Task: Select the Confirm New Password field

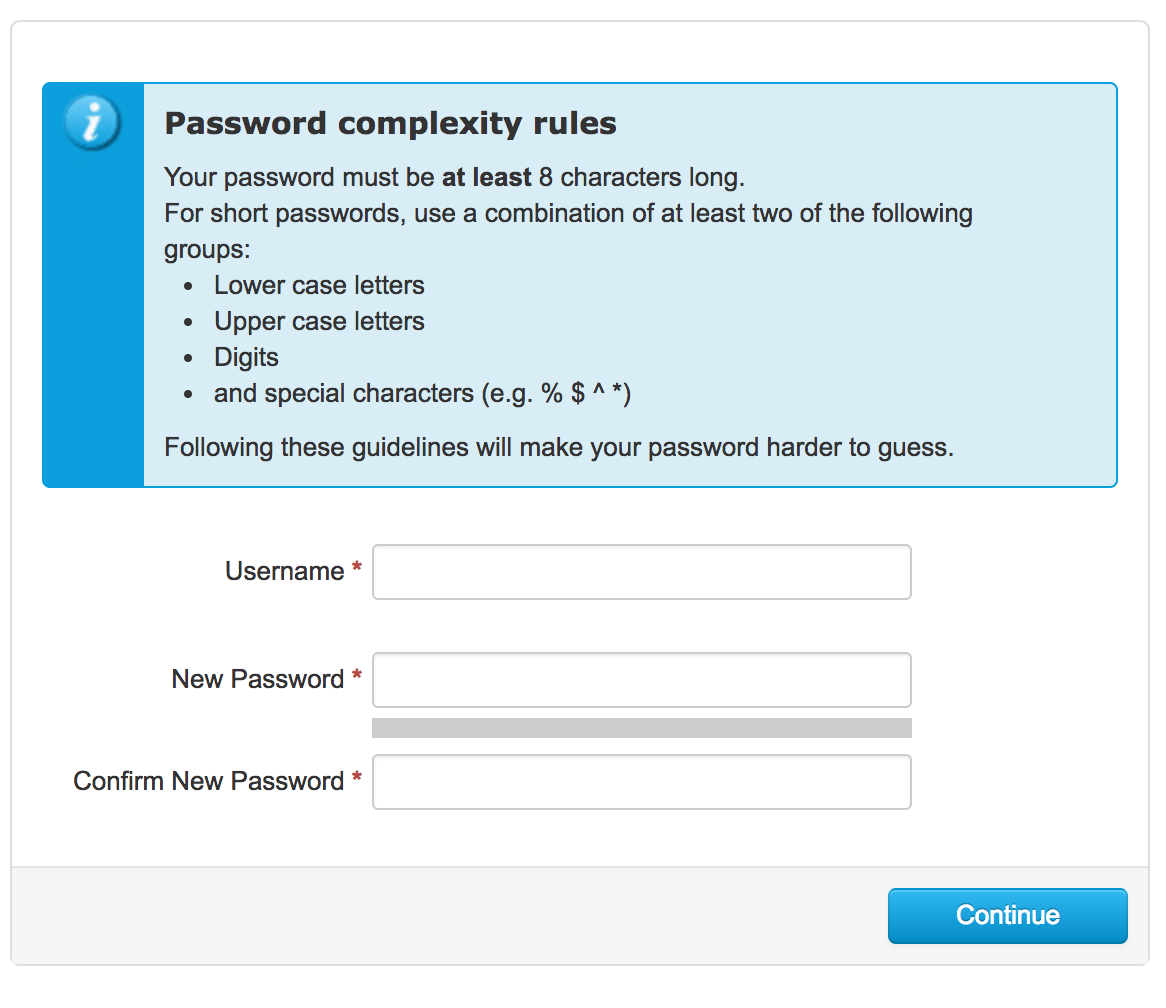Action: [642, 782]
